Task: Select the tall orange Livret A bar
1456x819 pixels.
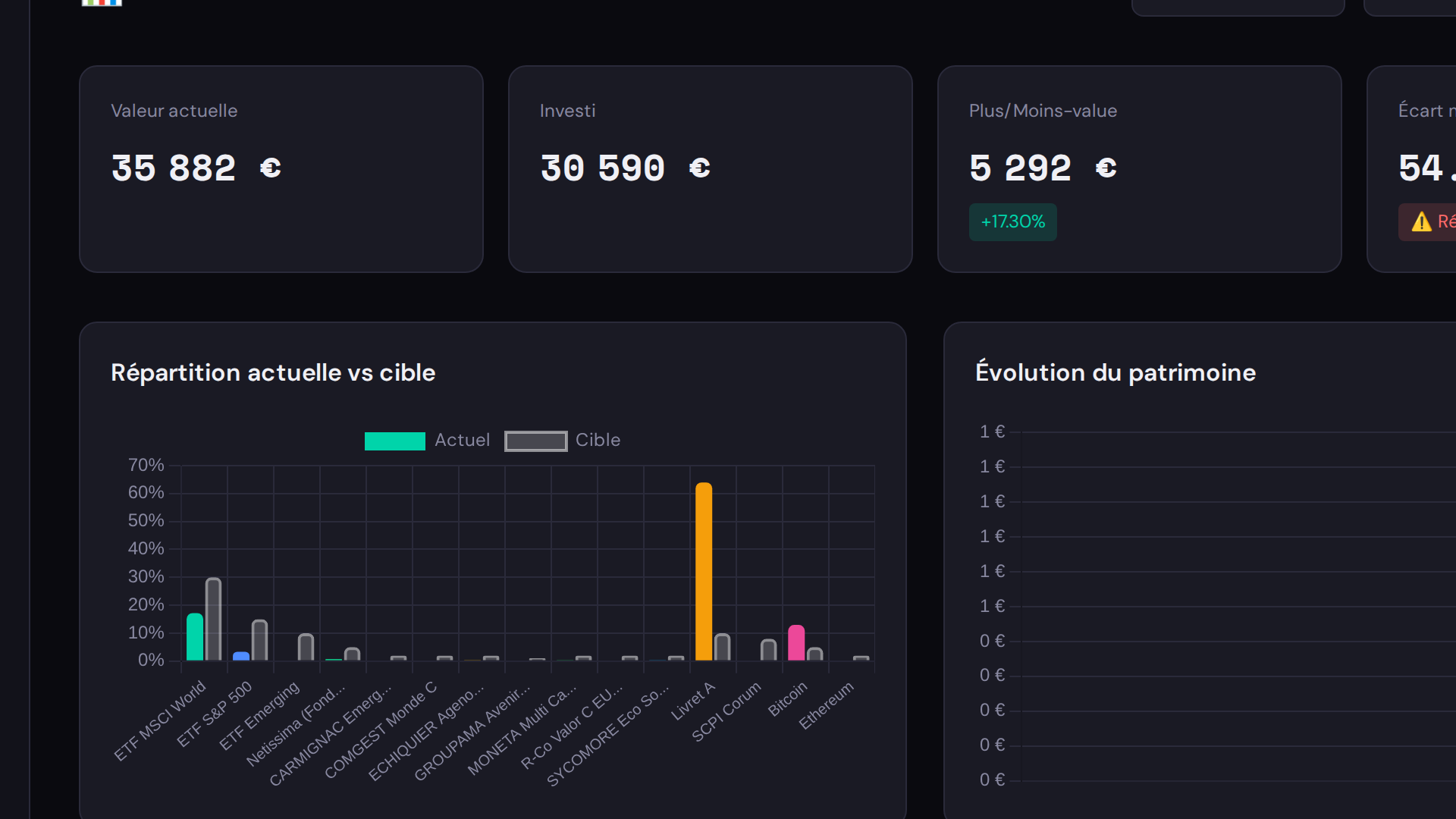Action: point(704,569)
